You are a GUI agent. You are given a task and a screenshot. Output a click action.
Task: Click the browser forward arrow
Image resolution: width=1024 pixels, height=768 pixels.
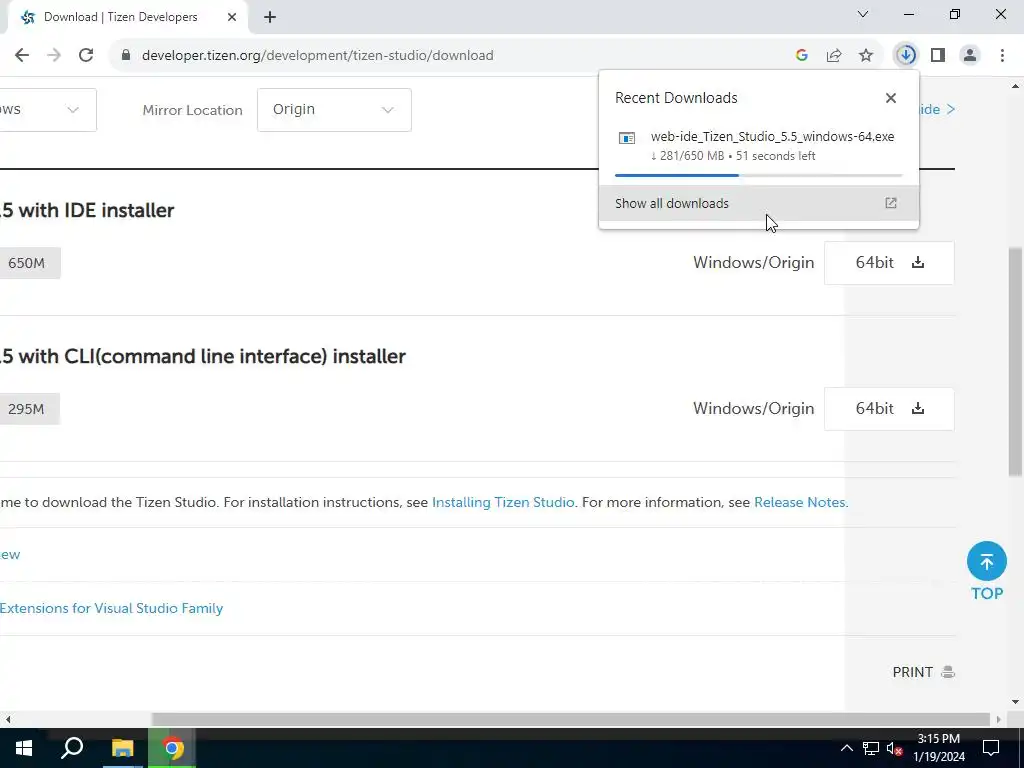tap(54, 56)
